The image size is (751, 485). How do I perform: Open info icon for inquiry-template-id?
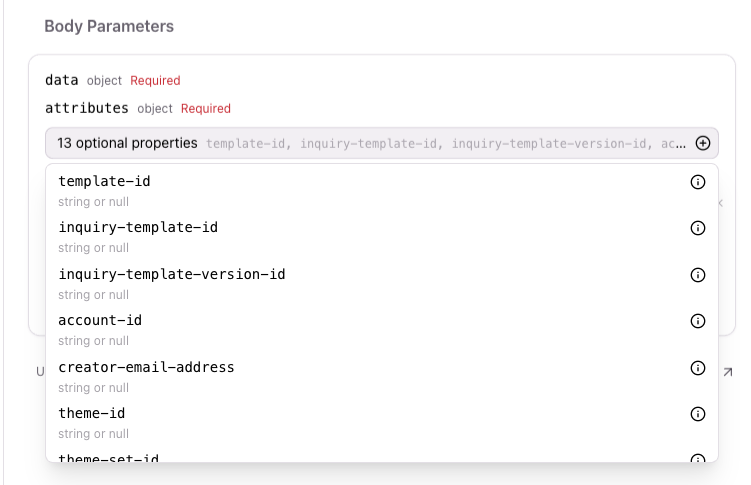(698, 228)
